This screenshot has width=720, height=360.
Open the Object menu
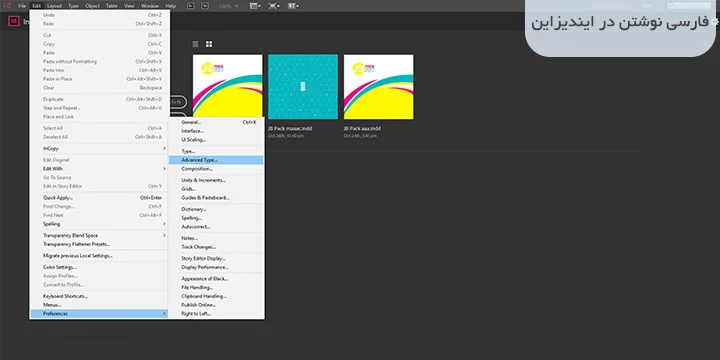[92, 6]
